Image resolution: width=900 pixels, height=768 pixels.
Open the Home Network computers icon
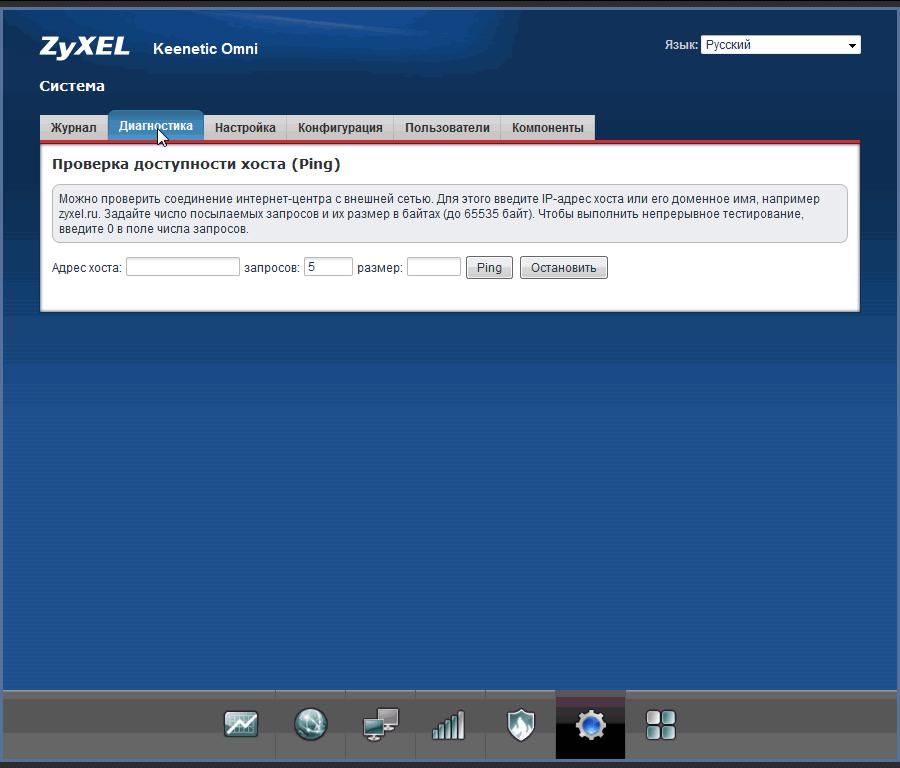(381, 724)
